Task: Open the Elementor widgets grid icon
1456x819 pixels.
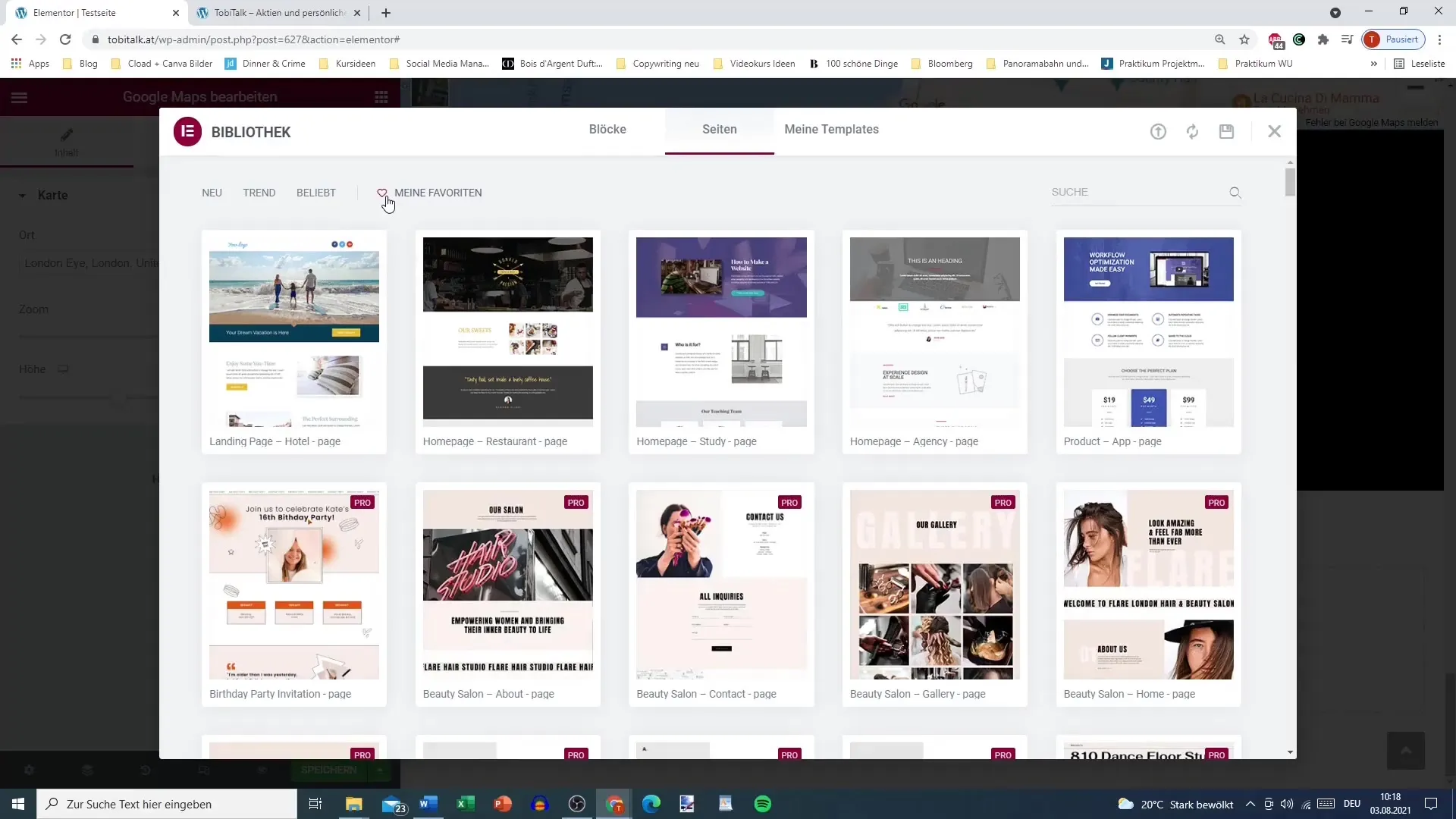Action: point(381,97)
